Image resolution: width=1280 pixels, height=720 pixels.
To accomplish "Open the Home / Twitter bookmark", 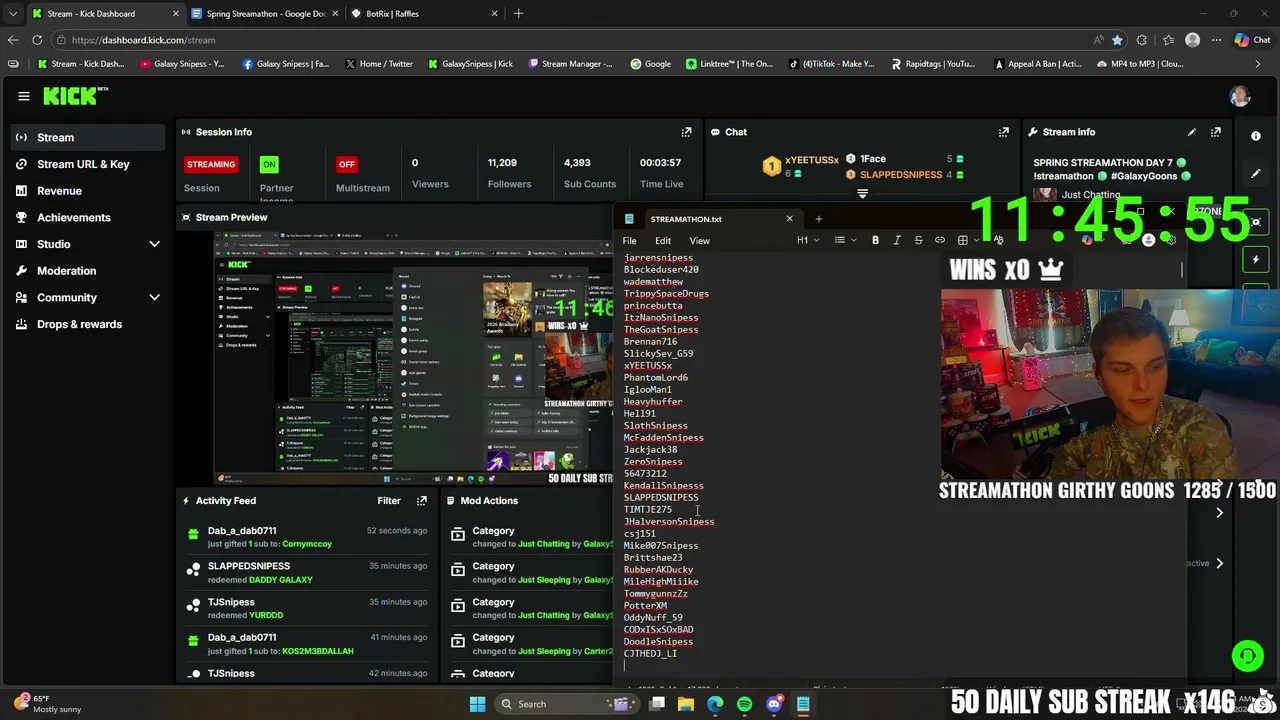I will point(378,64).
